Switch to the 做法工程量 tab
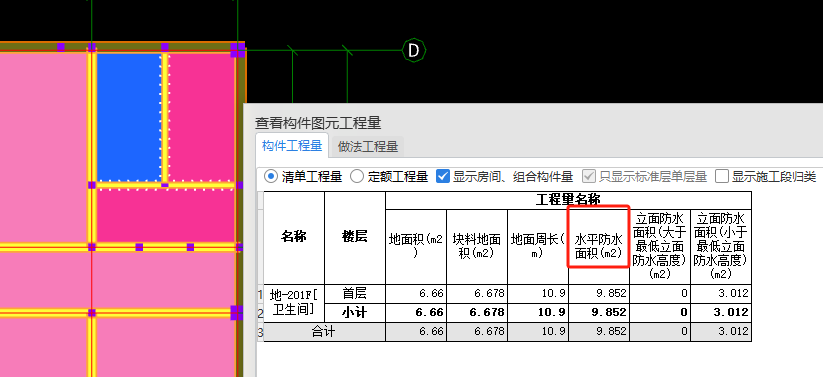Screen dimensions: 823x377 click(367, 146)
